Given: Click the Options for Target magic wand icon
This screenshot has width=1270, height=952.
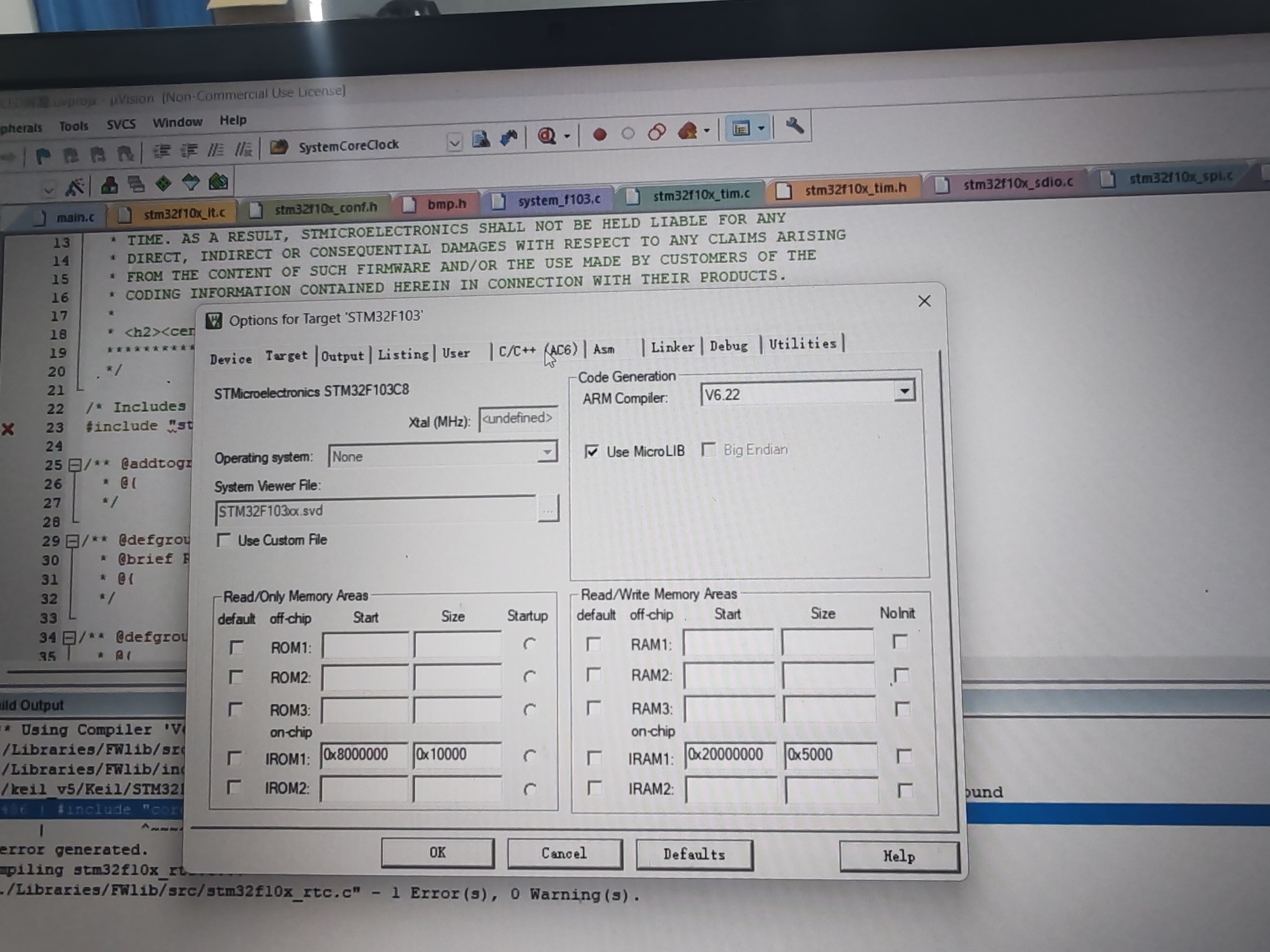Looking at the screenshot, I should point(75,187).
